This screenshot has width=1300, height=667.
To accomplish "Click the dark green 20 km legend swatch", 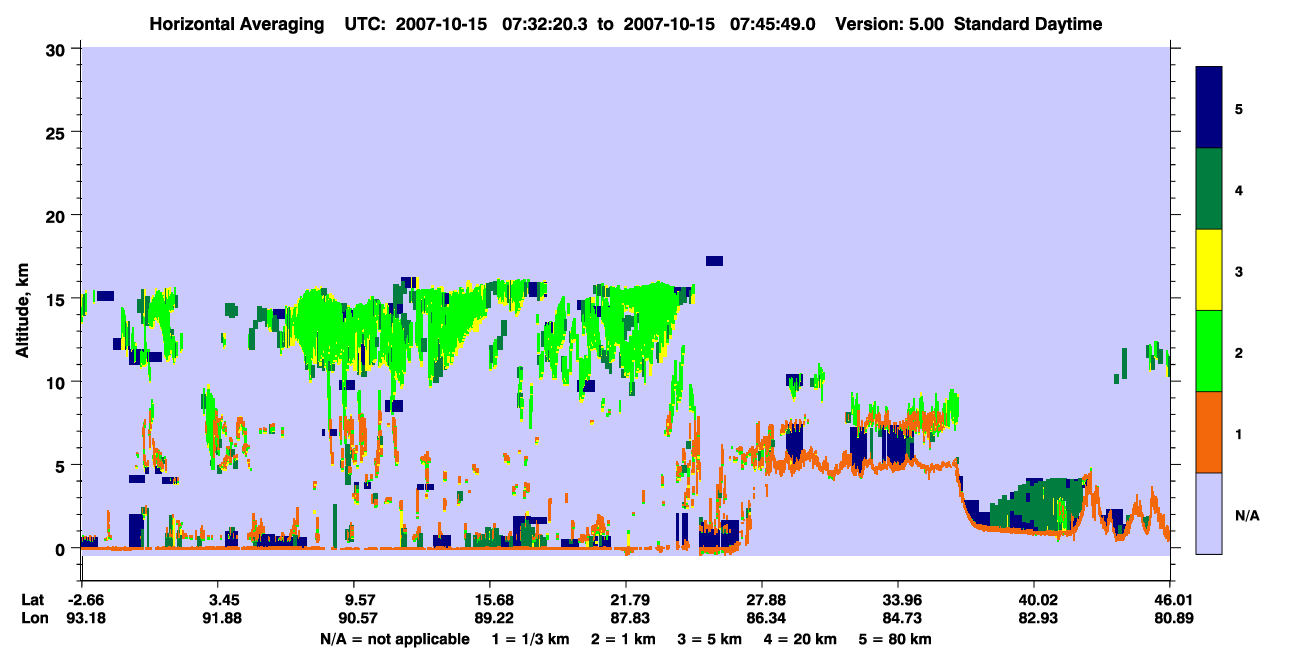I will tap(1209, 189).
